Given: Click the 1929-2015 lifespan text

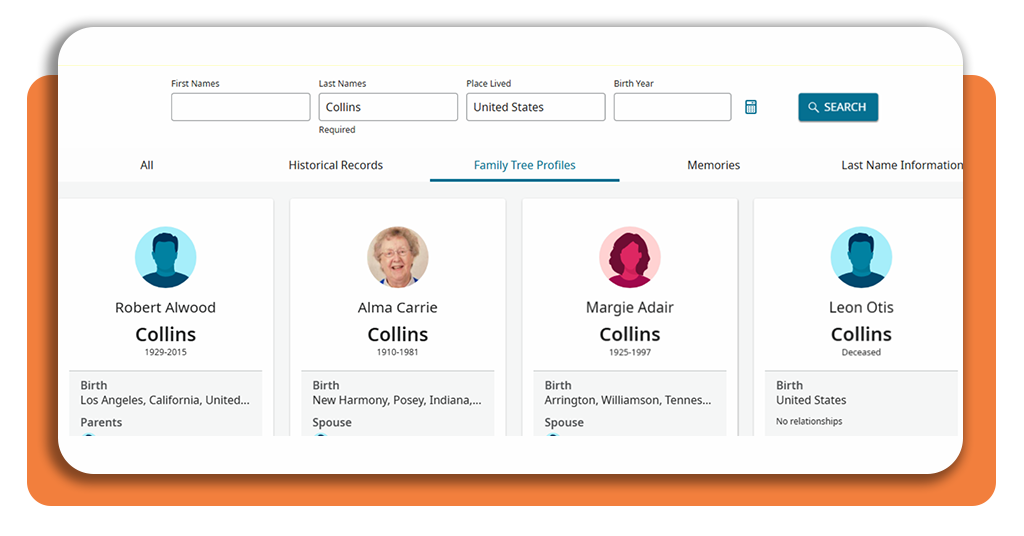Looking at the screenshot, I should click(x=165, y=352).
